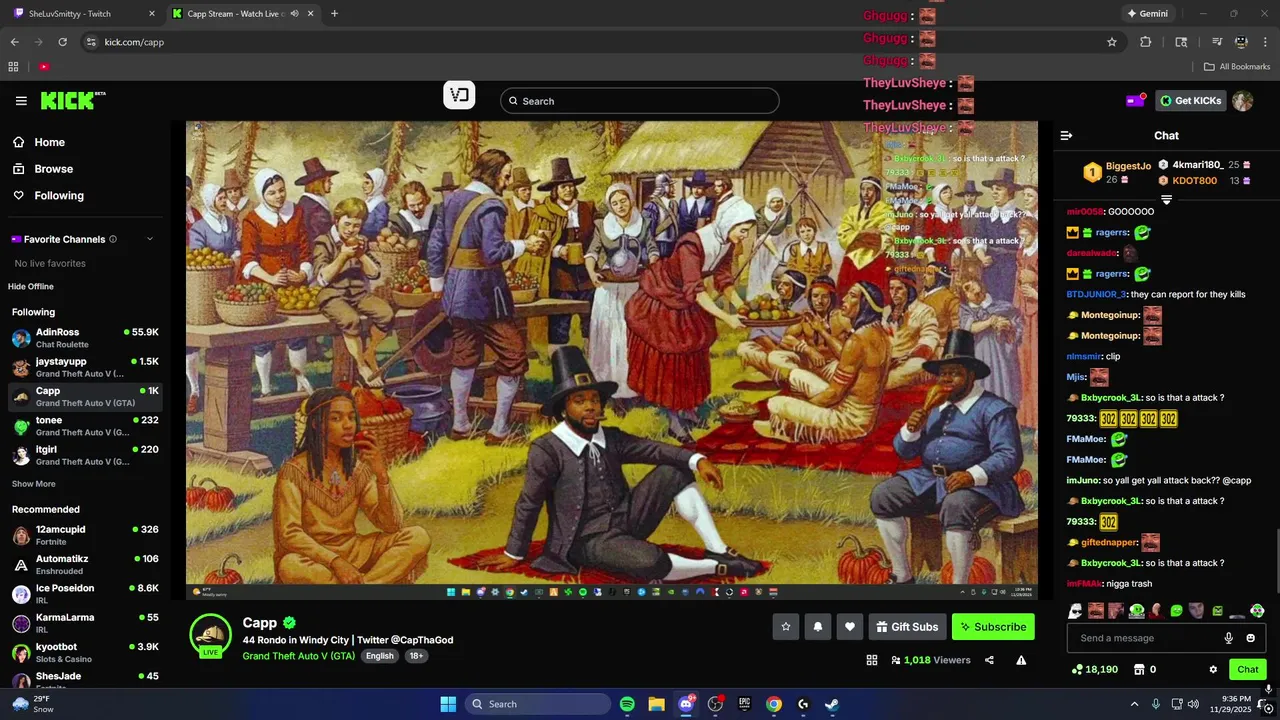Open the hamburger menu beside Kick logo
The width and height of the screenshot is (1280, 720).
pyautogui.click(x=21, y=101)
